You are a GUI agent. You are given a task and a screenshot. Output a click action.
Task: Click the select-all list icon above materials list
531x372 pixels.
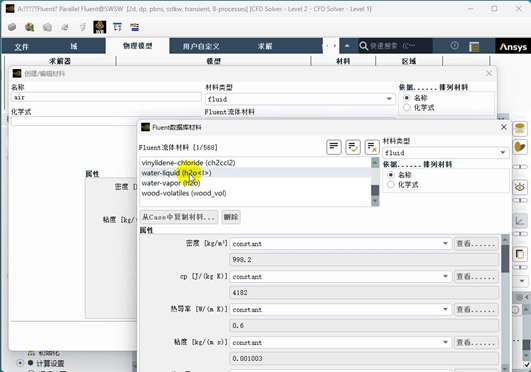[x=334, y=147]
